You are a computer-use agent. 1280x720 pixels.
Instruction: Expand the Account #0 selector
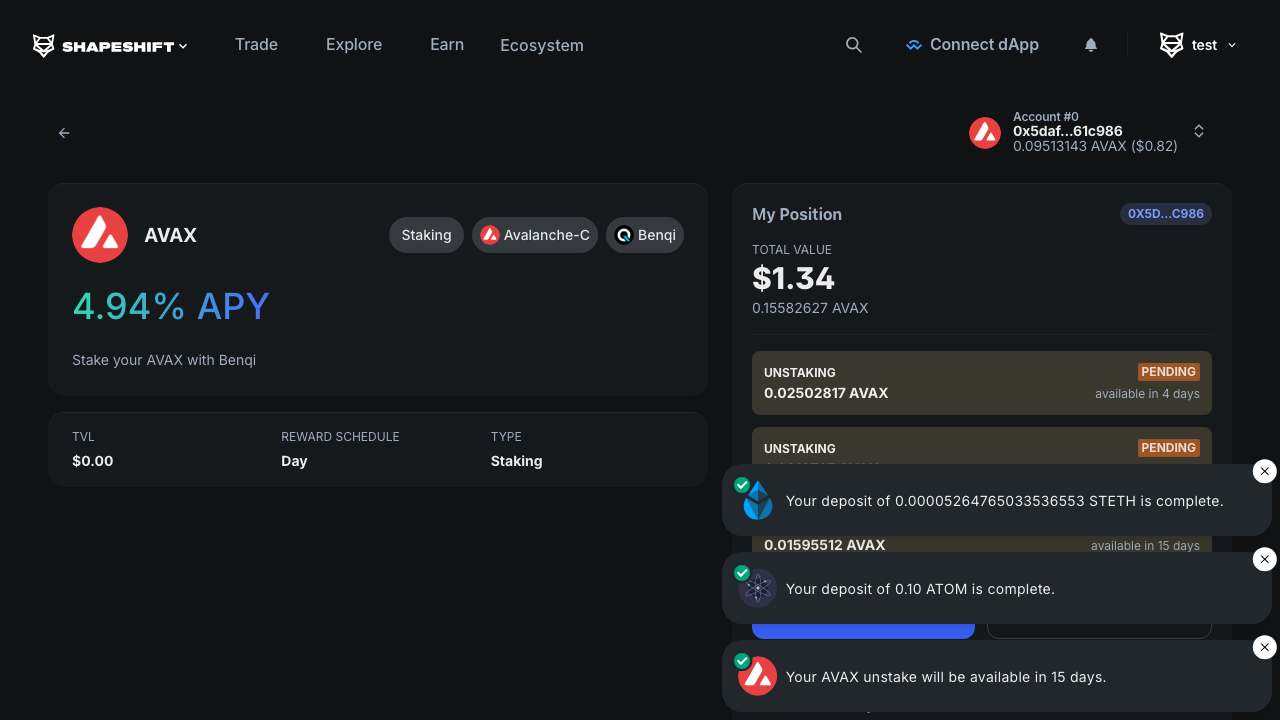(x=1198, y=132)
